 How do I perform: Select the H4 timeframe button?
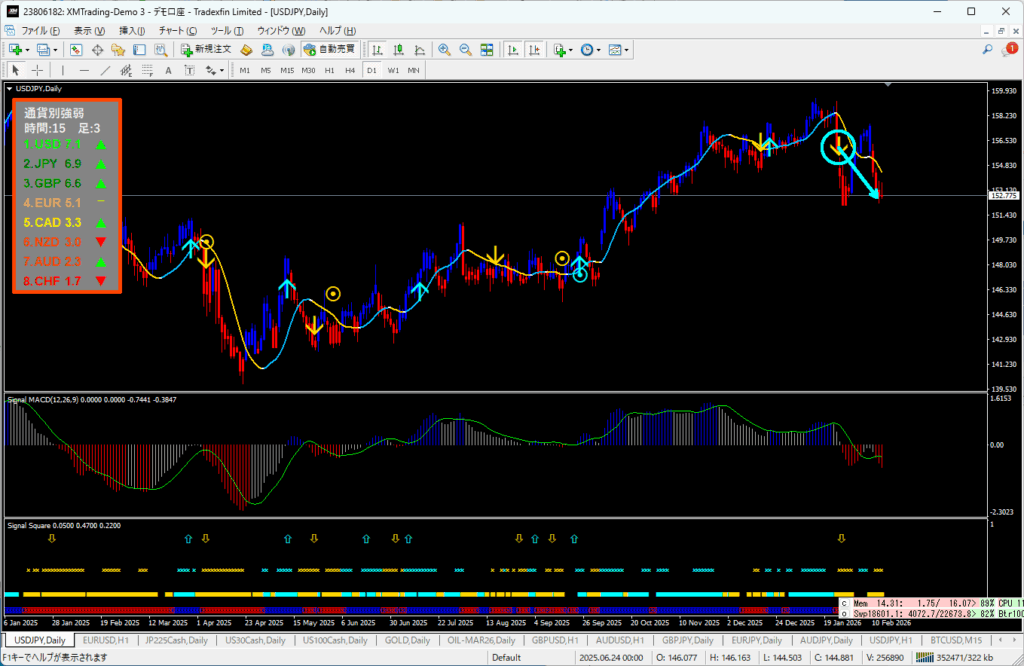[x=350, y=70]
